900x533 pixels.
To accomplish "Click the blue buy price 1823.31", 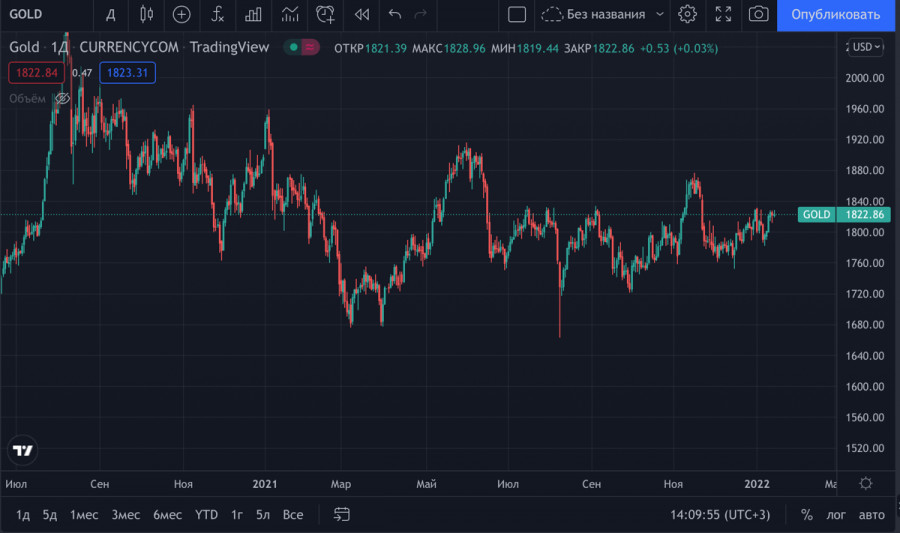I will tap(127, 73).
